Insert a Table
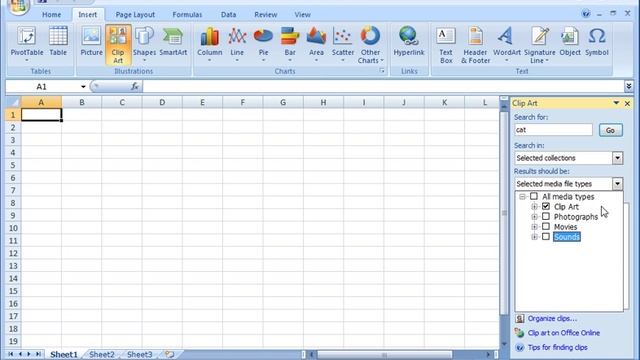The image size is (640, 360). 58,41
